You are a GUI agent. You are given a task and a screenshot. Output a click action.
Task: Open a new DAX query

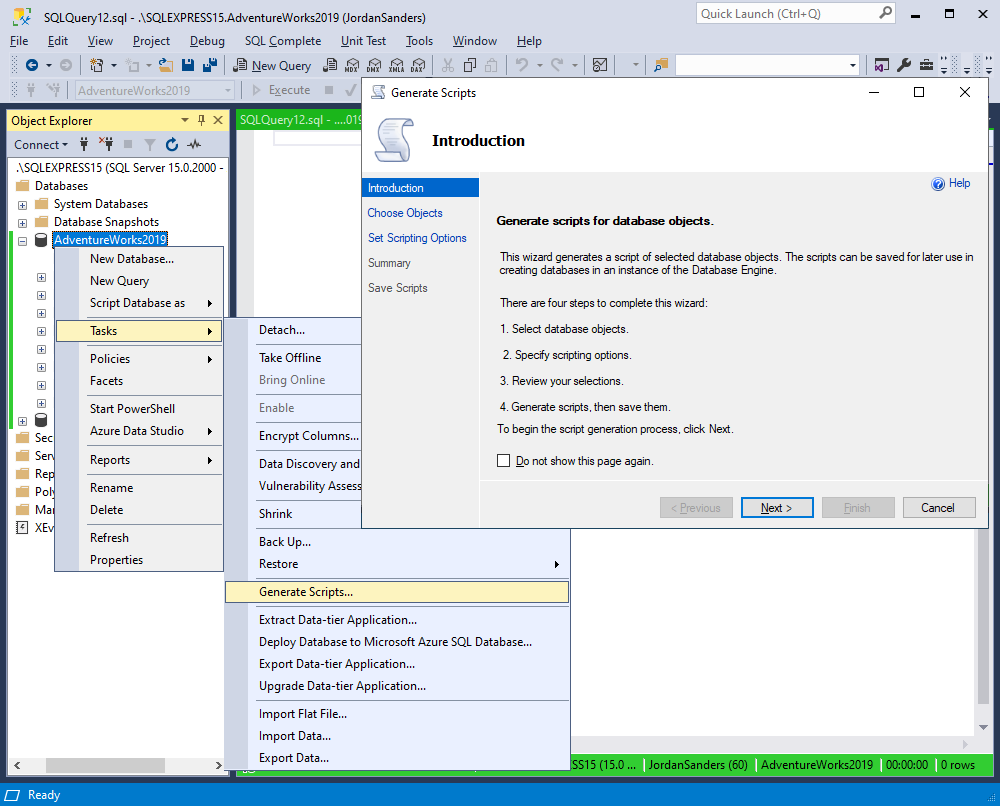(418, 65)
